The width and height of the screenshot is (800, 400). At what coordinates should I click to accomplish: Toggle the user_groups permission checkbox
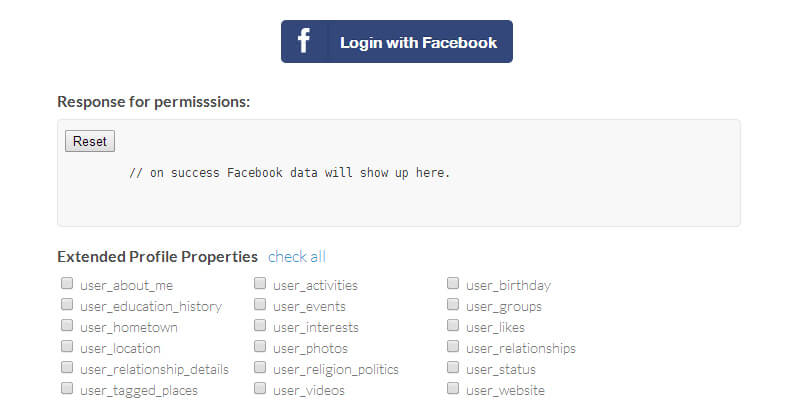pos(453,305)
